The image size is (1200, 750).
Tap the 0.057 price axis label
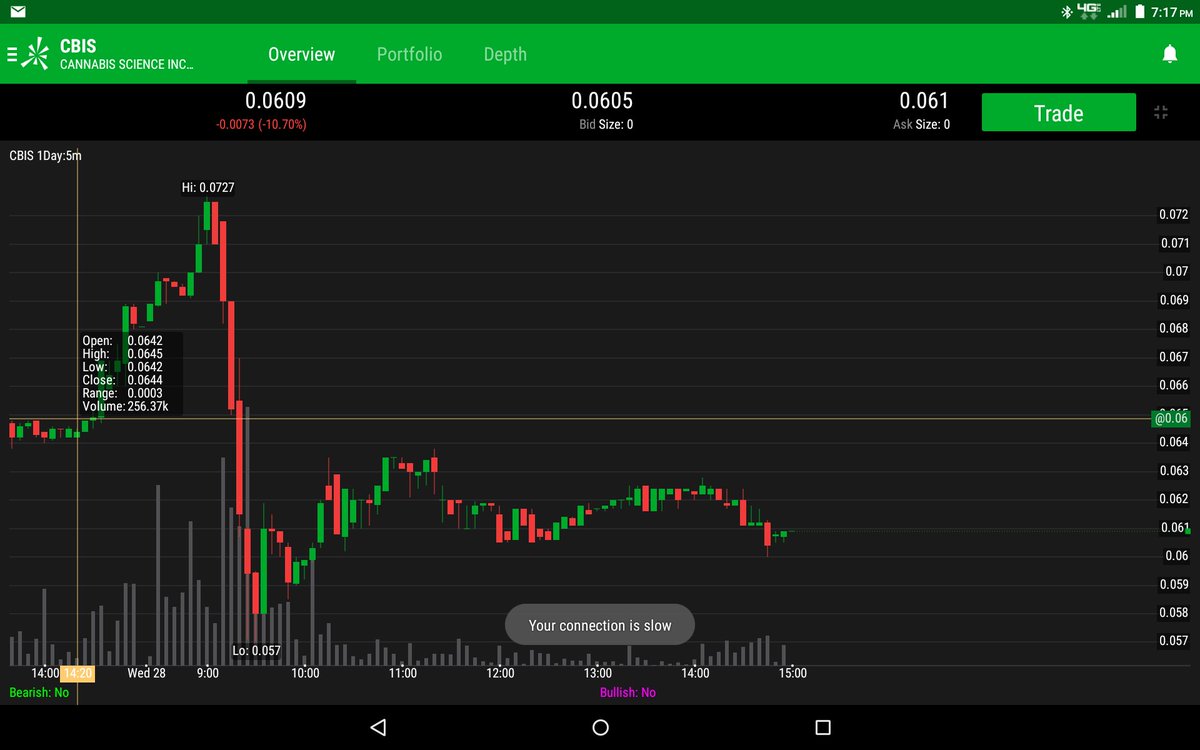pos(1173,641)
